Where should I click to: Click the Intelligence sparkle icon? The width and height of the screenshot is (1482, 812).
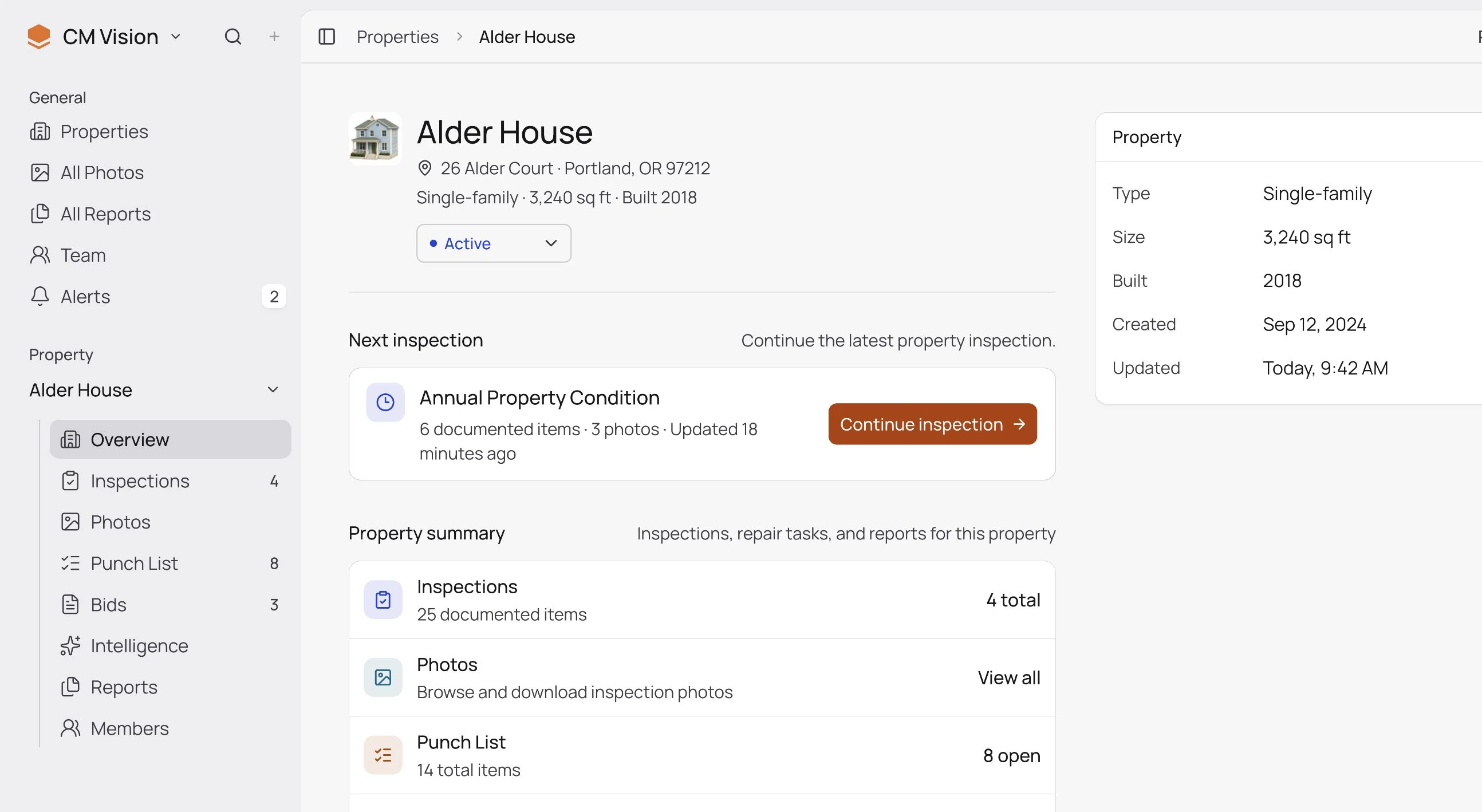[70, 646]
